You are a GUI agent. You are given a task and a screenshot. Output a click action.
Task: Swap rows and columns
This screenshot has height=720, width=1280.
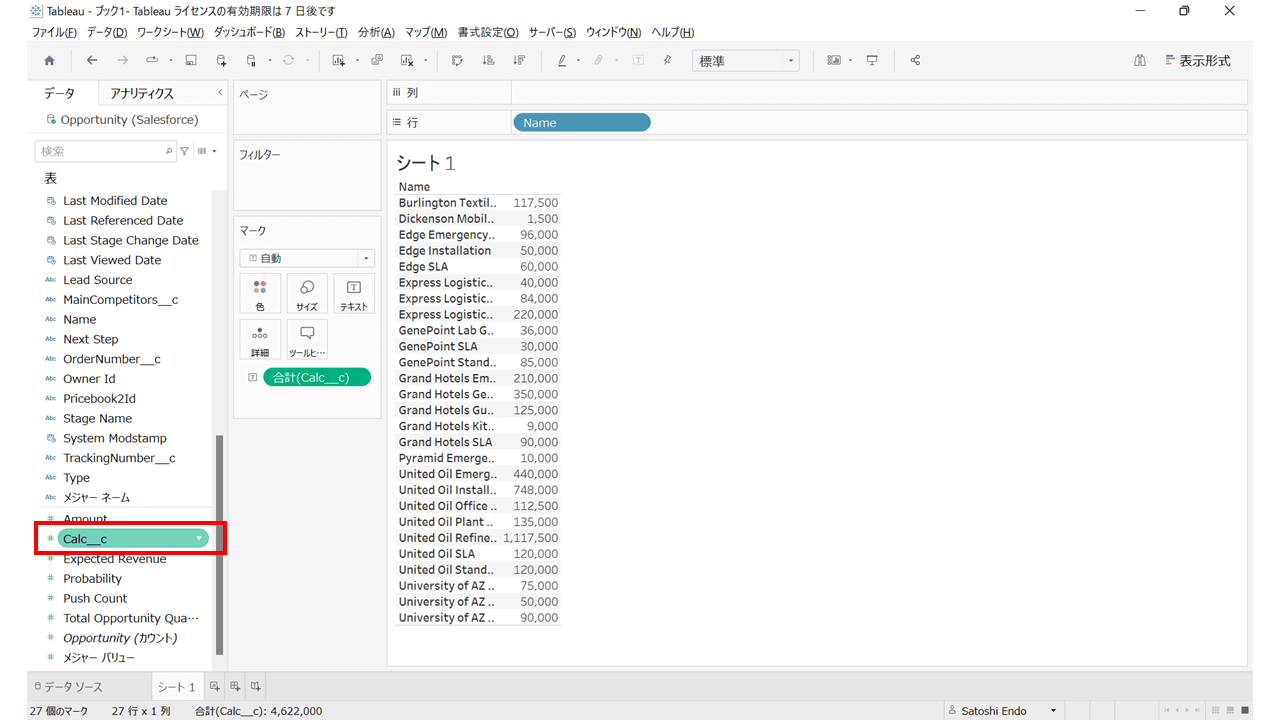[x=457, y=61]
